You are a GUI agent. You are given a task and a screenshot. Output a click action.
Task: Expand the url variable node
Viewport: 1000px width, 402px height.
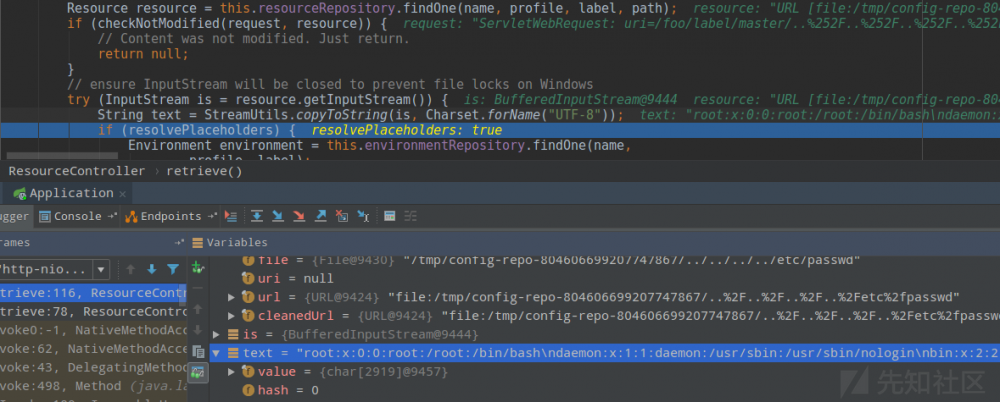(232, 297)
